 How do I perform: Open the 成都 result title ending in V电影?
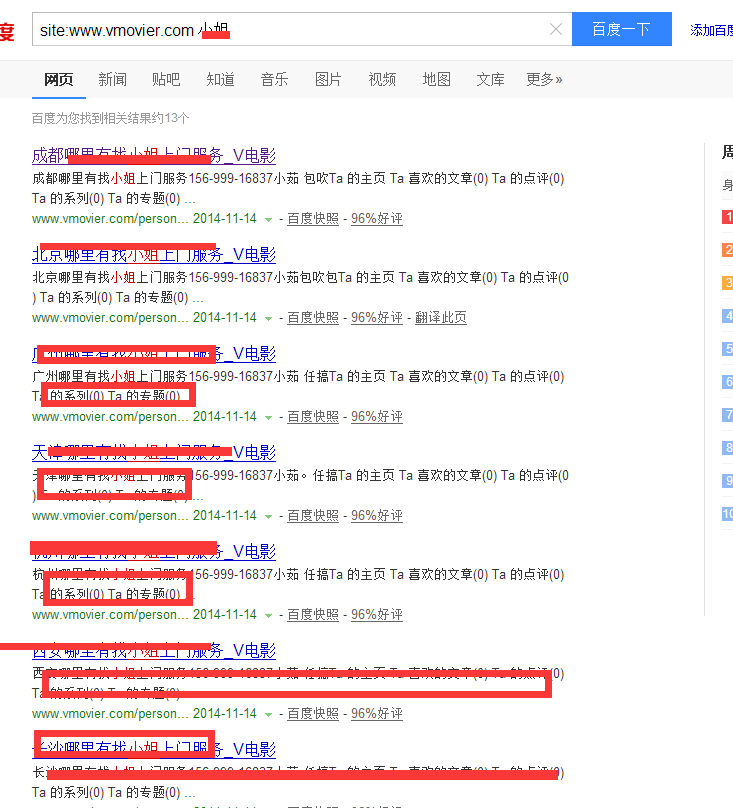(154, 156)
